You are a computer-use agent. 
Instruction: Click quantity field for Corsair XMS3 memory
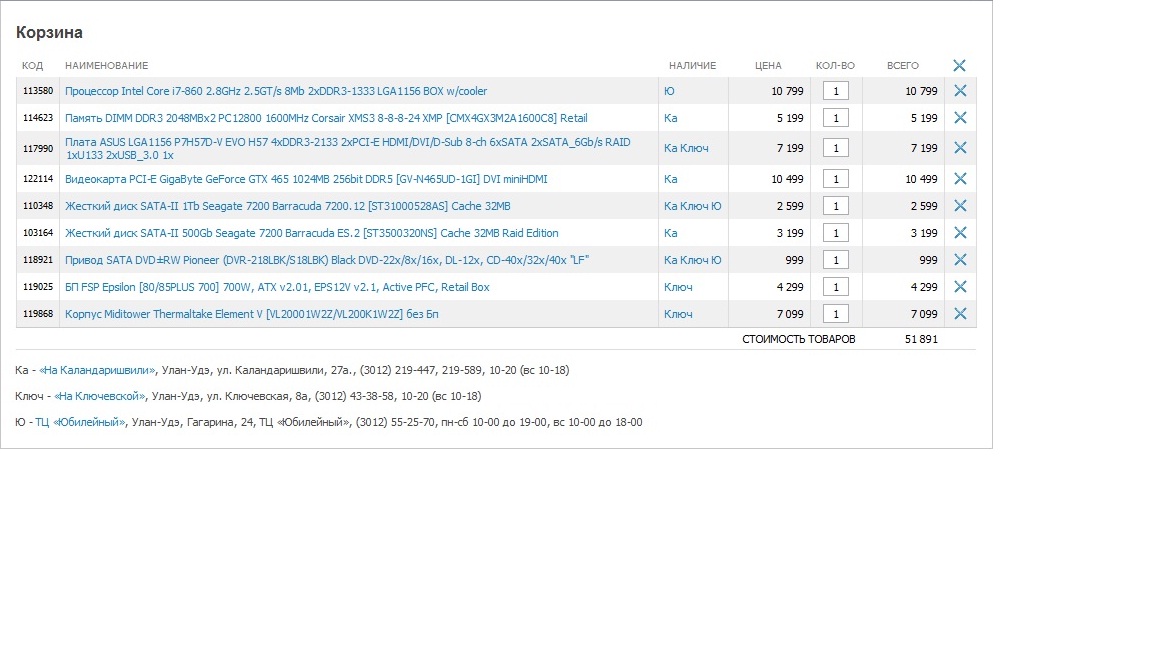[835, 118]
